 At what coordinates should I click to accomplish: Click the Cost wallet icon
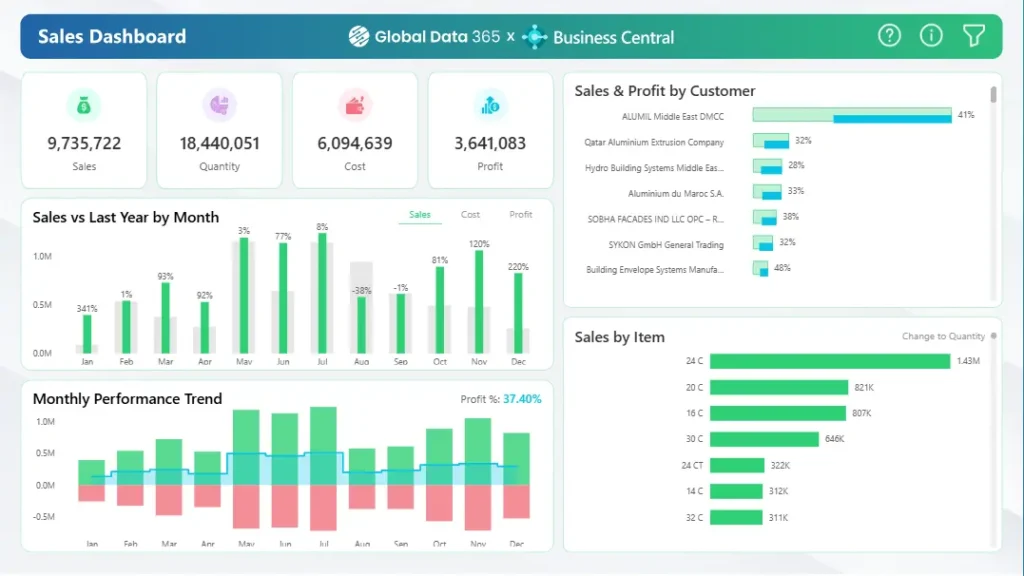point(355,105)
